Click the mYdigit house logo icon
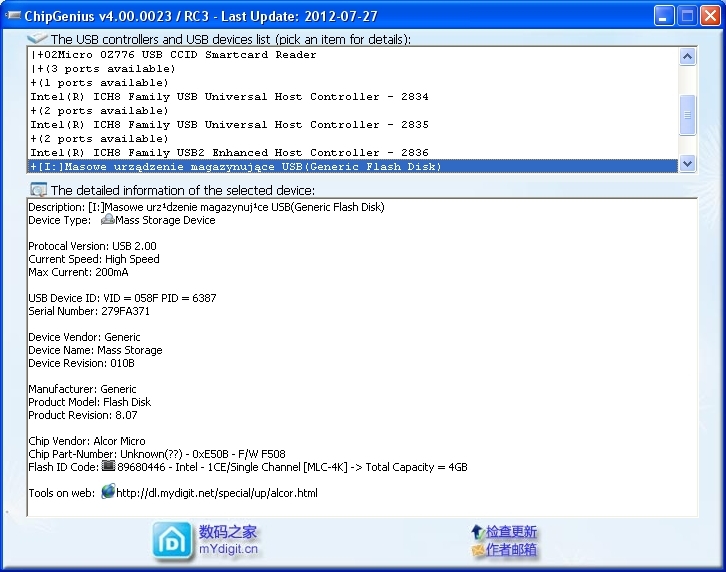The image size is (726, 572). [172, 540]
